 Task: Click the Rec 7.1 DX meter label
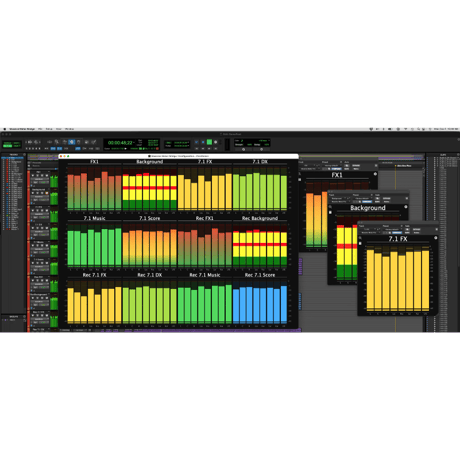tap(150, 275)
